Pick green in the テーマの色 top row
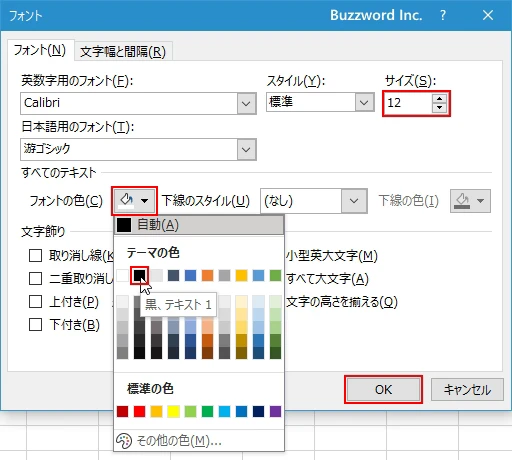Image resolution: width=512 pixels, height=460 pixels. (275, 276)
